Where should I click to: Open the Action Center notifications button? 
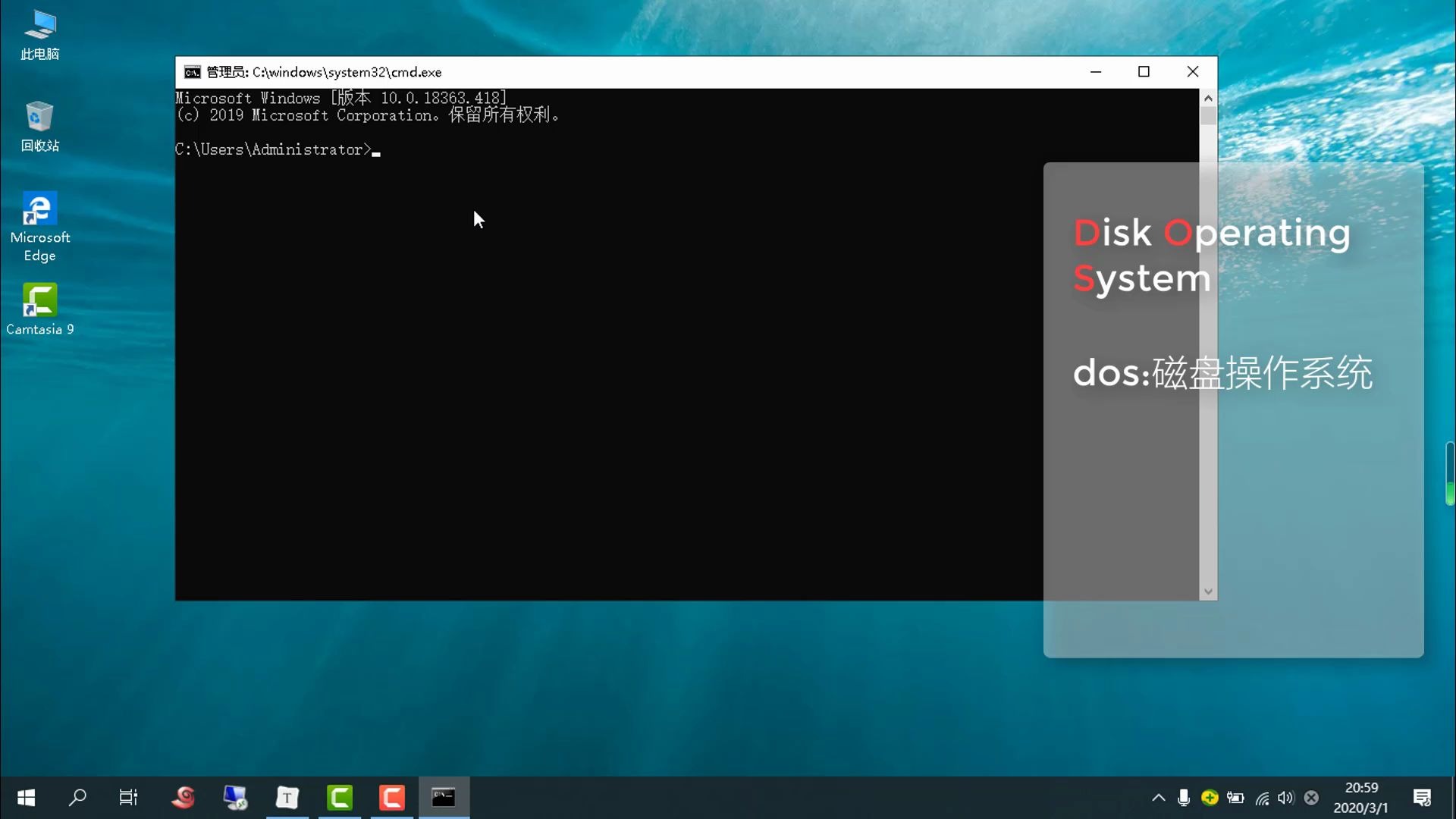tap(1422, 798)
